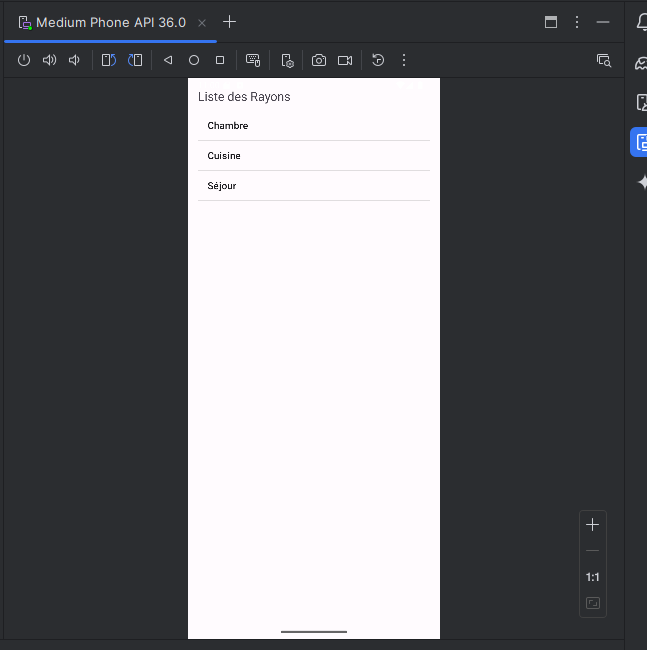
Task: Rotate device right
Action: tap(135, 61)
